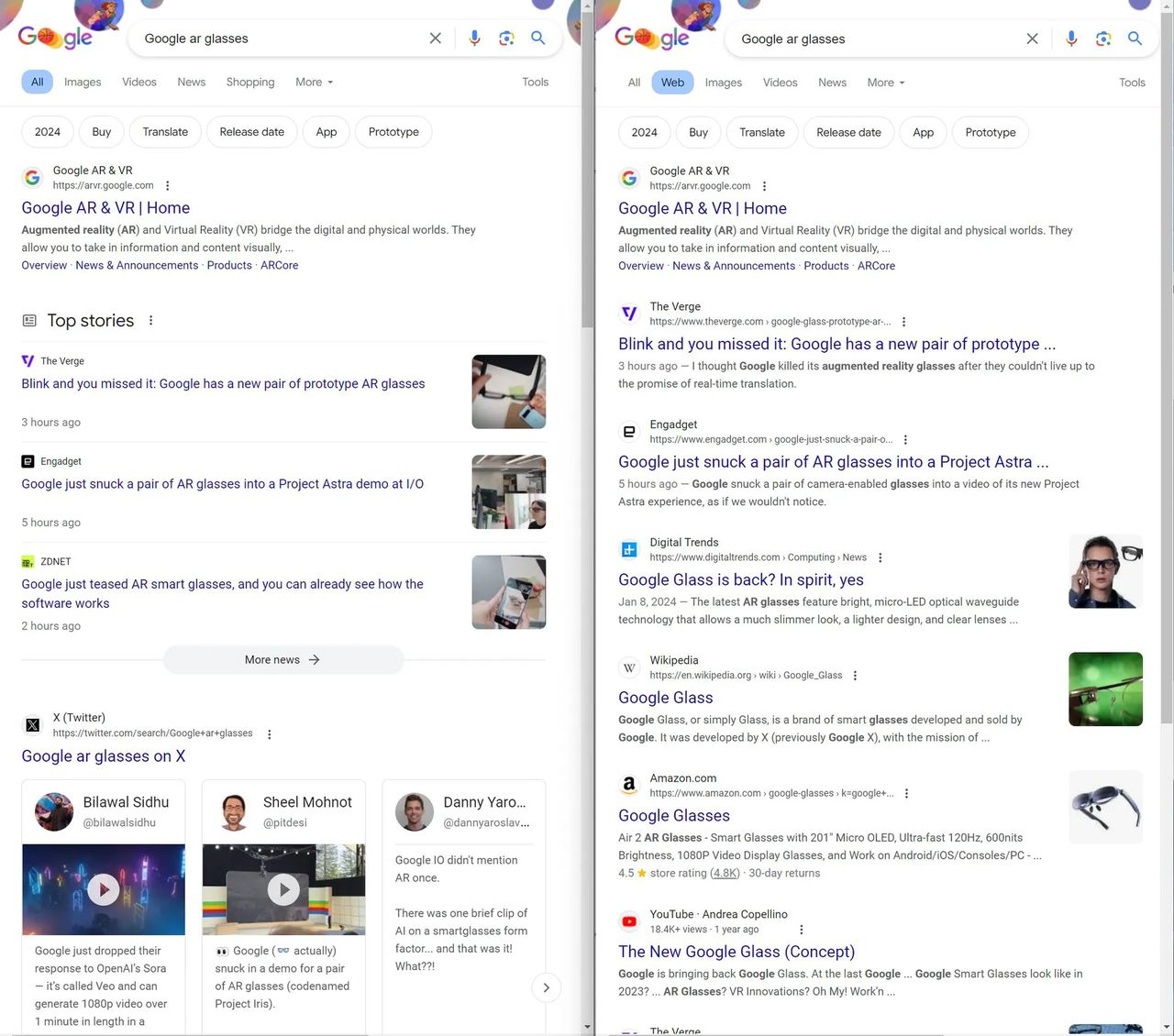Open options menu for X (Twitter) result

coord(269,733)
